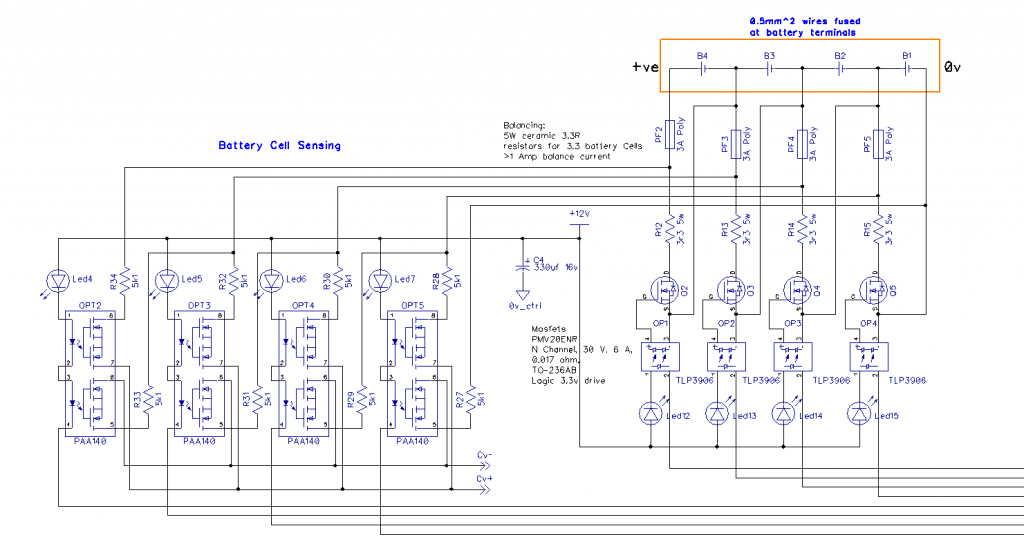
Task: Select the Q5 MOSFET symbol
Action: coord(876,291)
